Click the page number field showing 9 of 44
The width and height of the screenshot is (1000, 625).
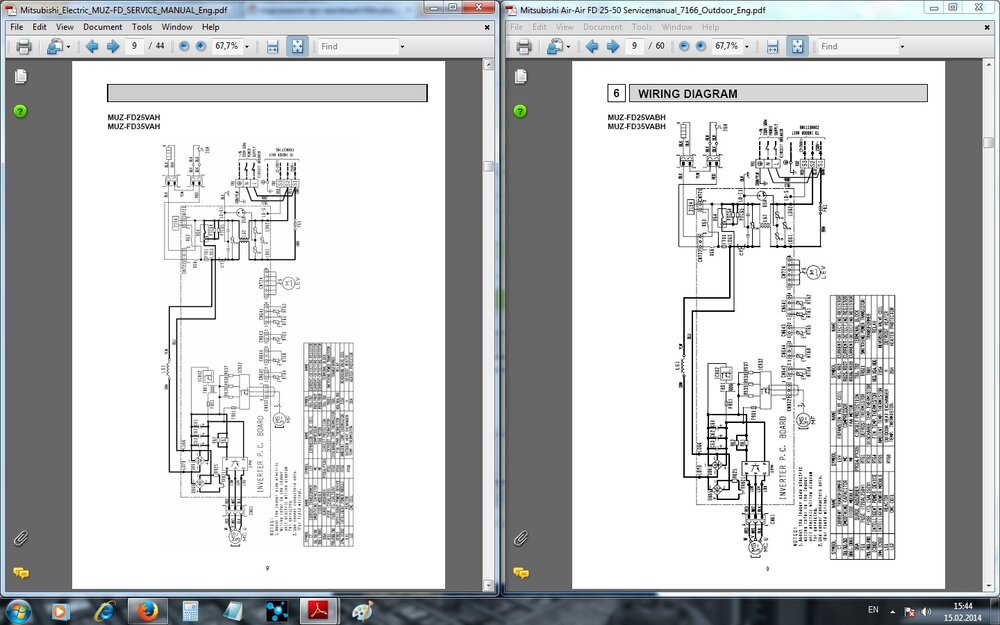coord(135,46)
